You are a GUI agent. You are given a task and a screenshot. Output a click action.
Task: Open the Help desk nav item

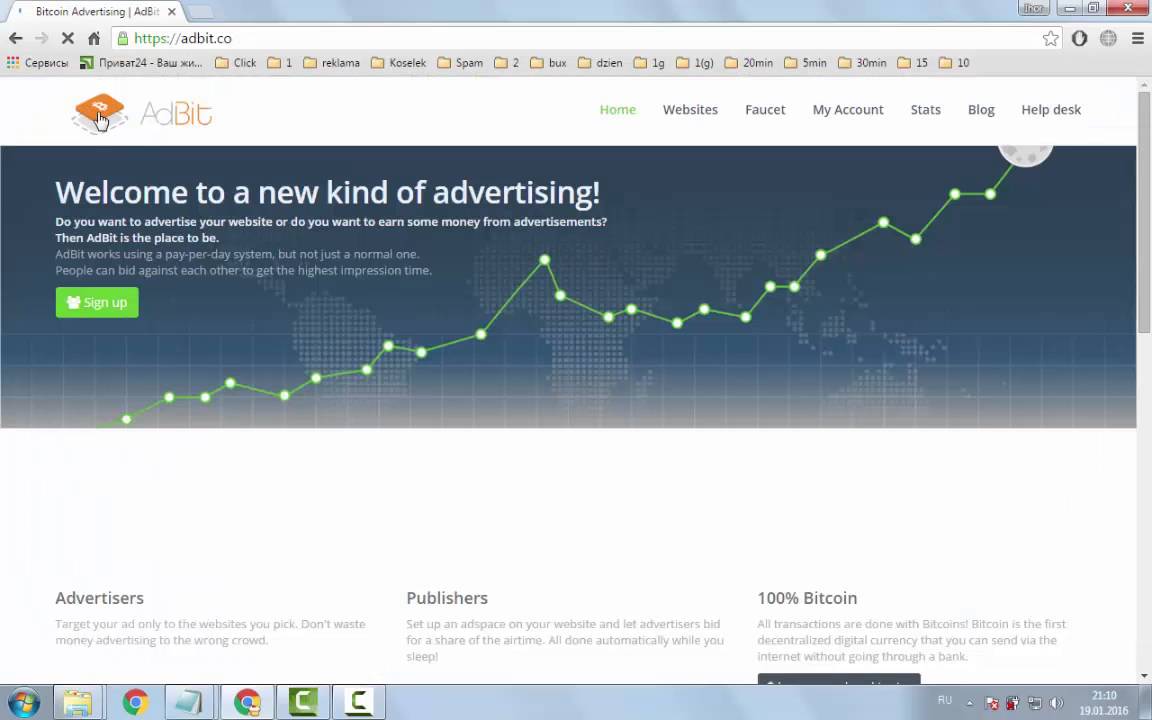point(1051,109)
